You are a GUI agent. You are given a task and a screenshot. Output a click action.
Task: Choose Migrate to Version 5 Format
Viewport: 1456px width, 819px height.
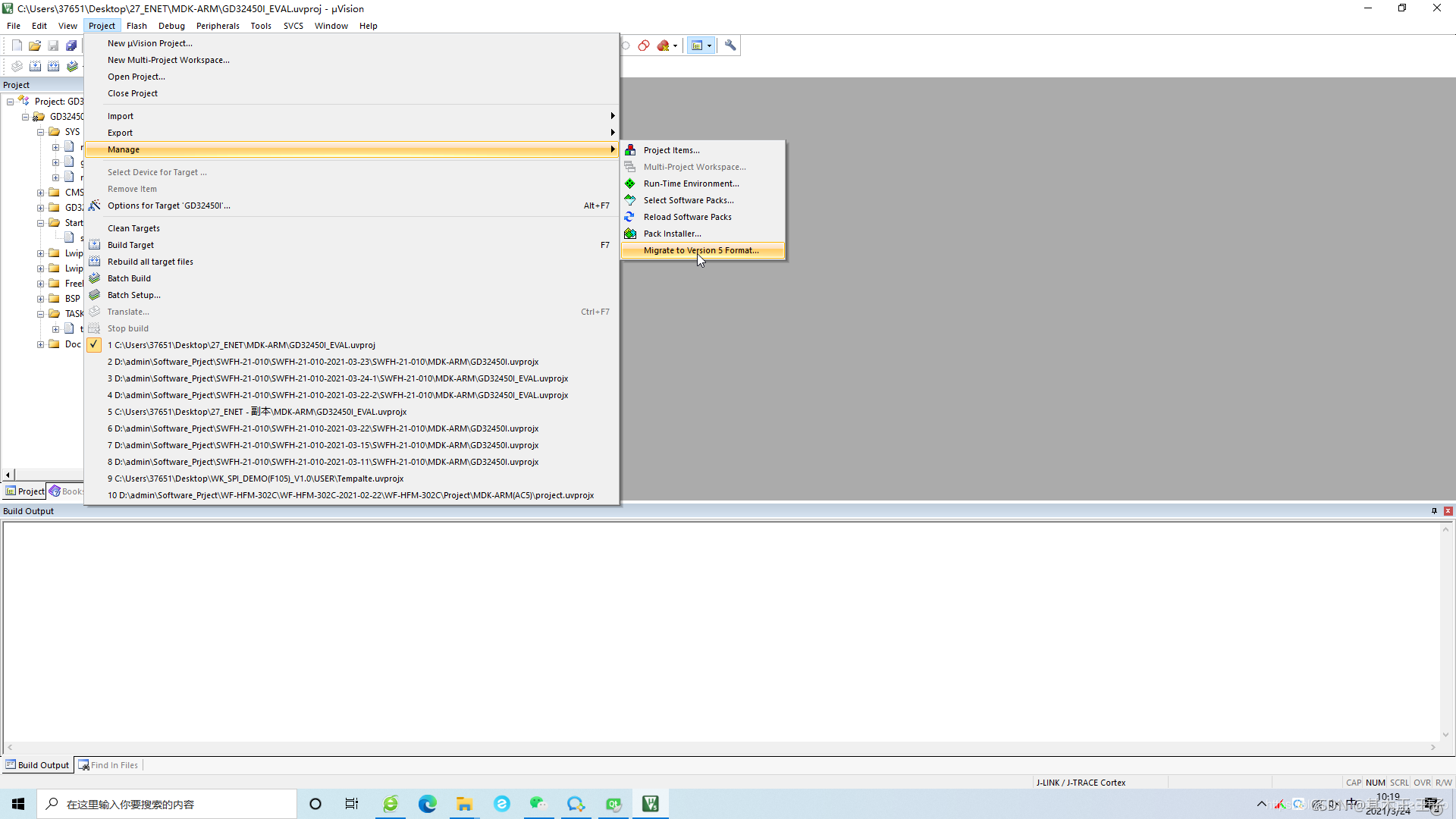tap(701, 250)
